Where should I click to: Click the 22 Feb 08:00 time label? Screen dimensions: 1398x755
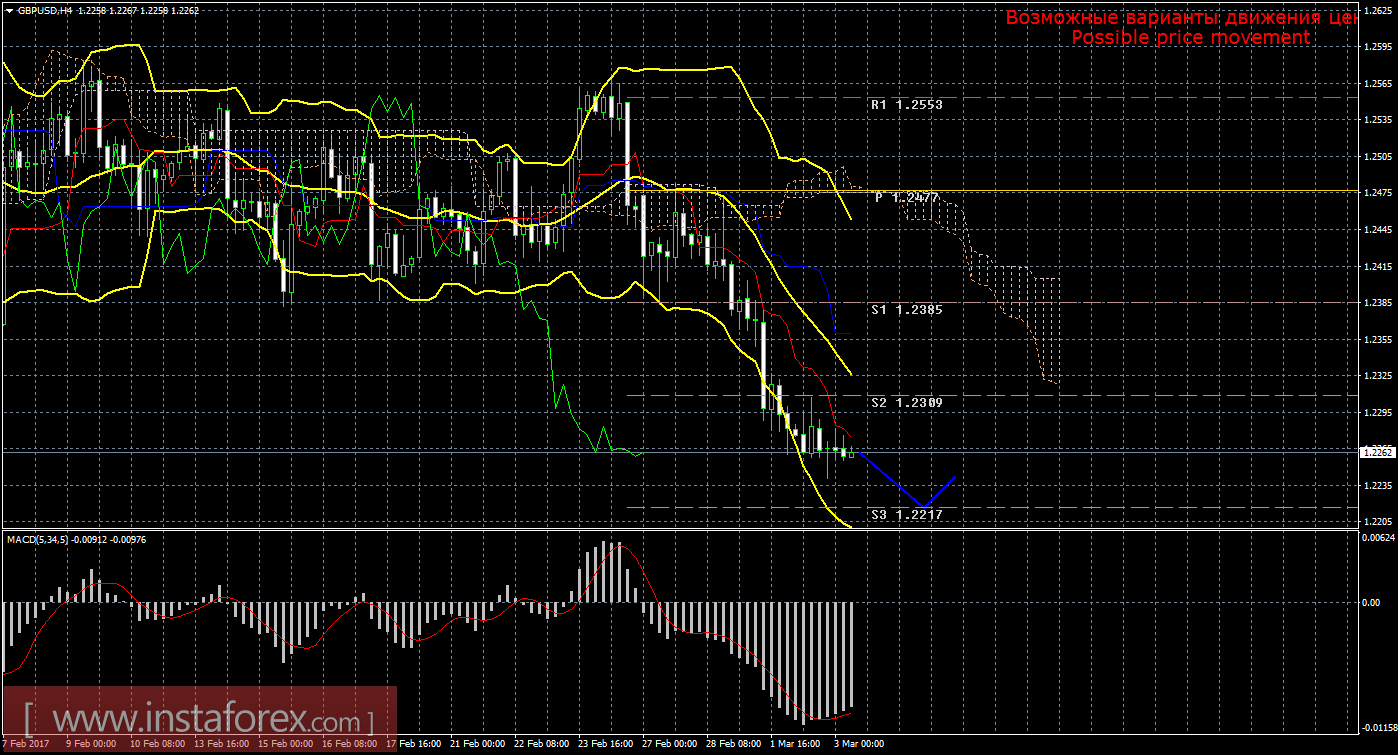[x=541, y=744]
